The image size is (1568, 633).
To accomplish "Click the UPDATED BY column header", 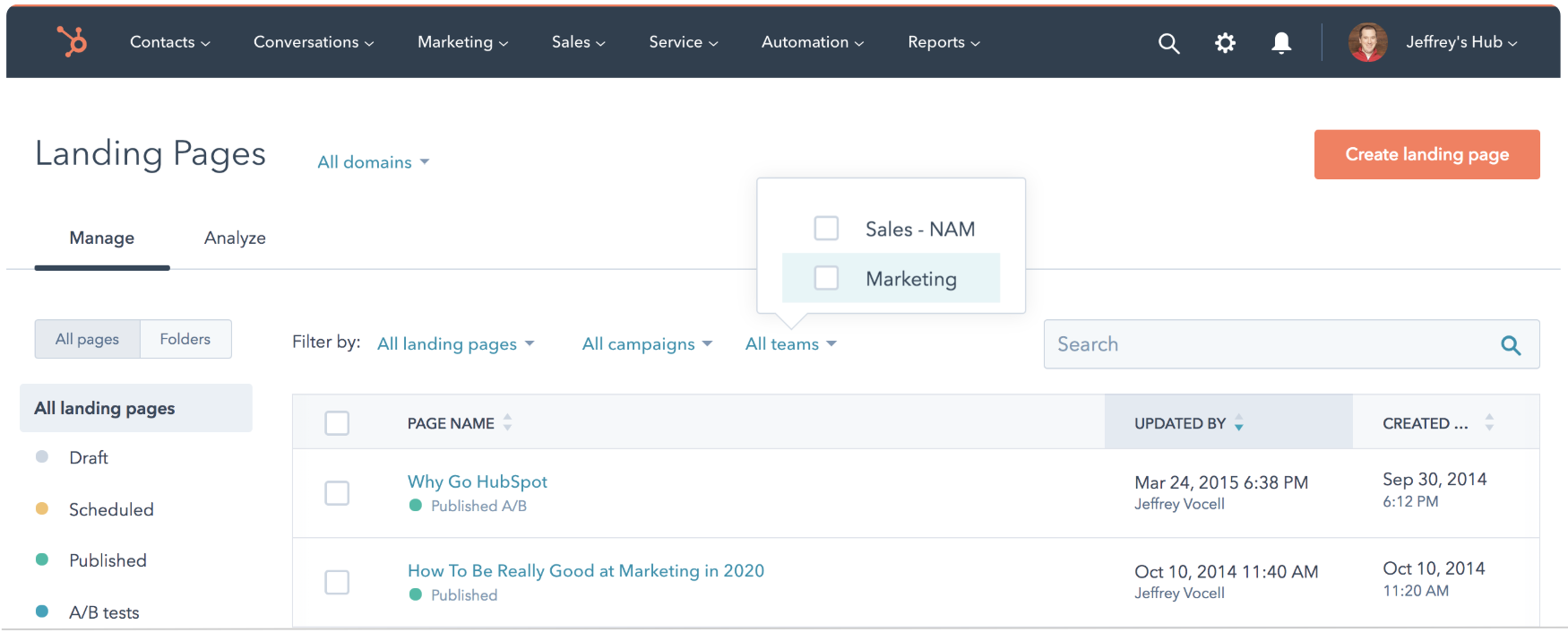I will click(1179, 423).
